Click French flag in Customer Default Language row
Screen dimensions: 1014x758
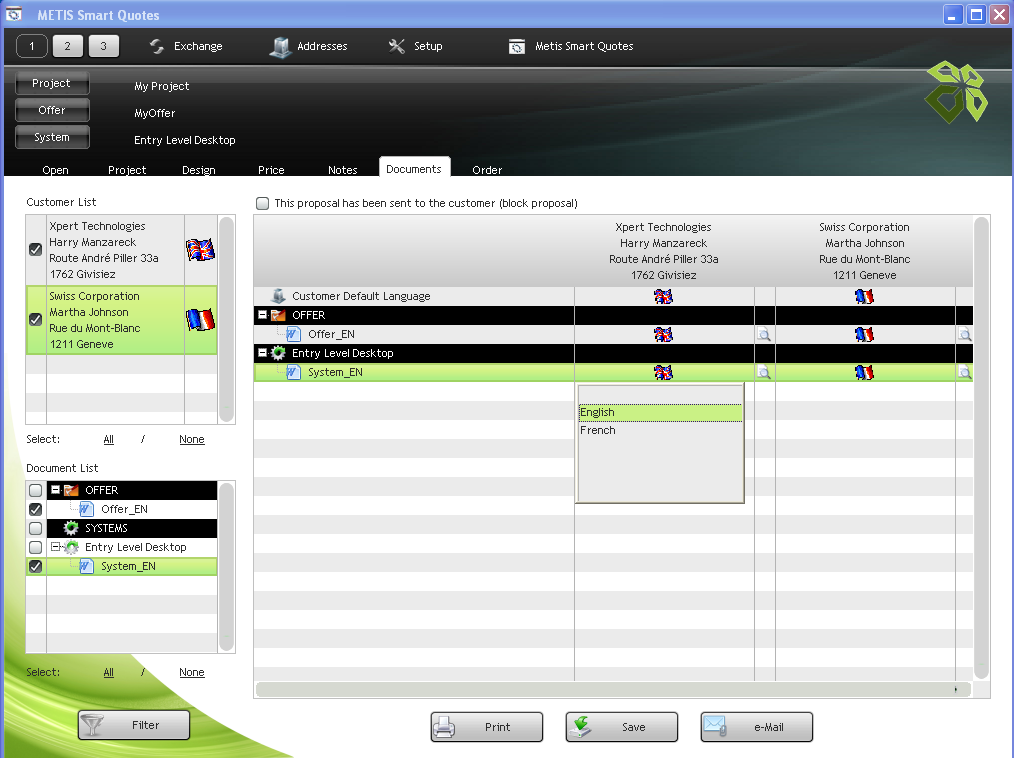tap(864, 296)
